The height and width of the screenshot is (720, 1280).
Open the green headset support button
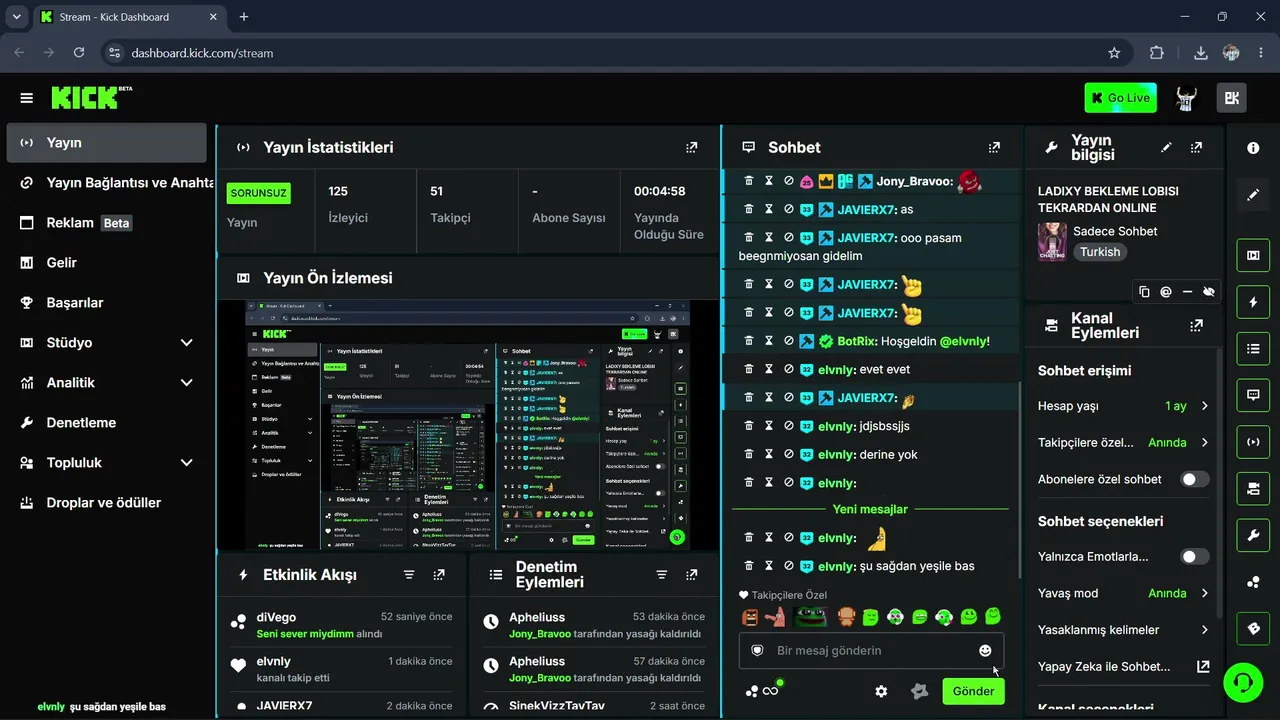pos(1243,682)
